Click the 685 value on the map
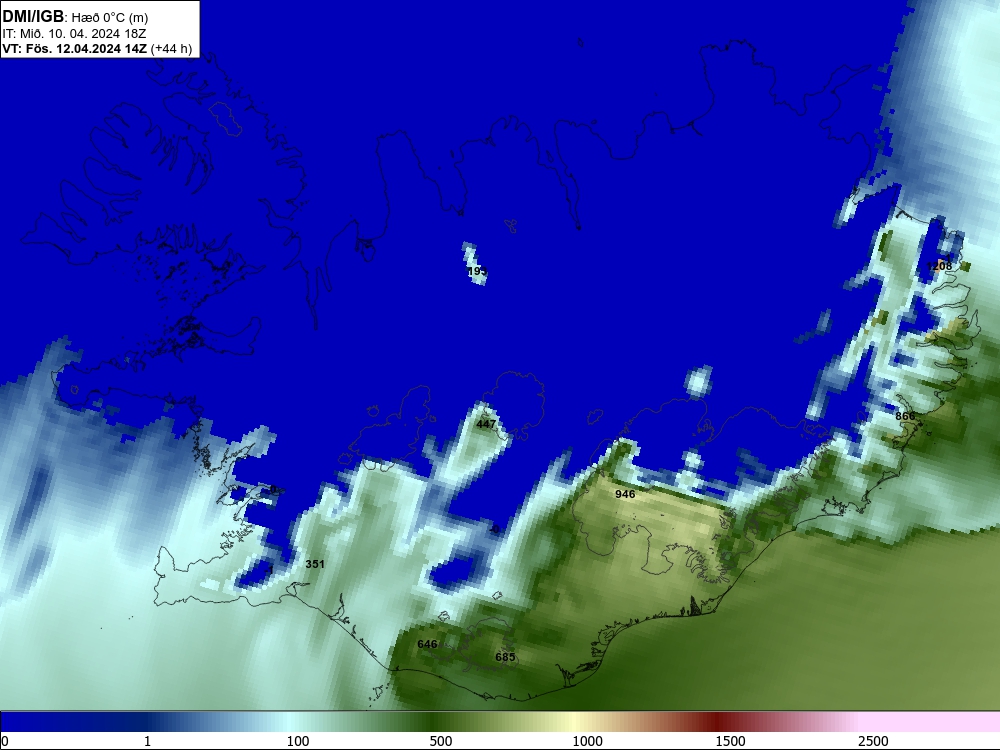Image resolution: width=1000 pixels, height=750 pixels. coord(505,657)
